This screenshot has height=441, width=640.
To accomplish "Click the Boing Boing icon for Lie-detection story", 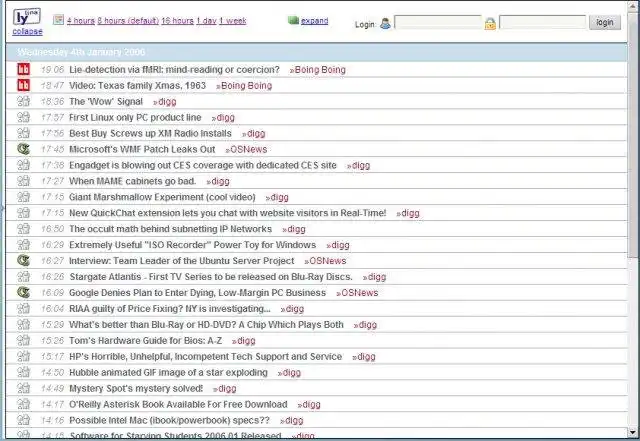I will 24,69.
